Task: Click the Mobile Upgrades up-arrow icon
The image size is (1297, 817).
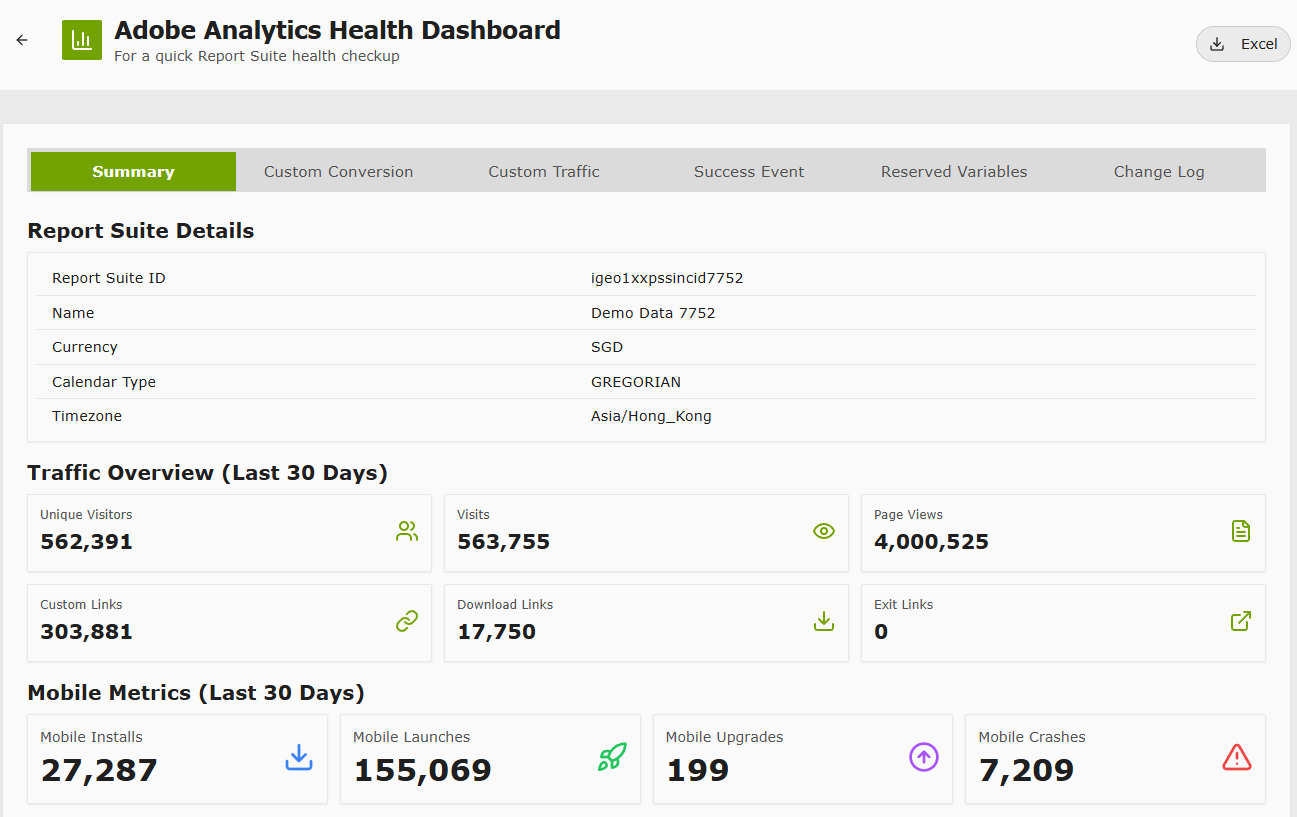Action: [x=924, y=758]
